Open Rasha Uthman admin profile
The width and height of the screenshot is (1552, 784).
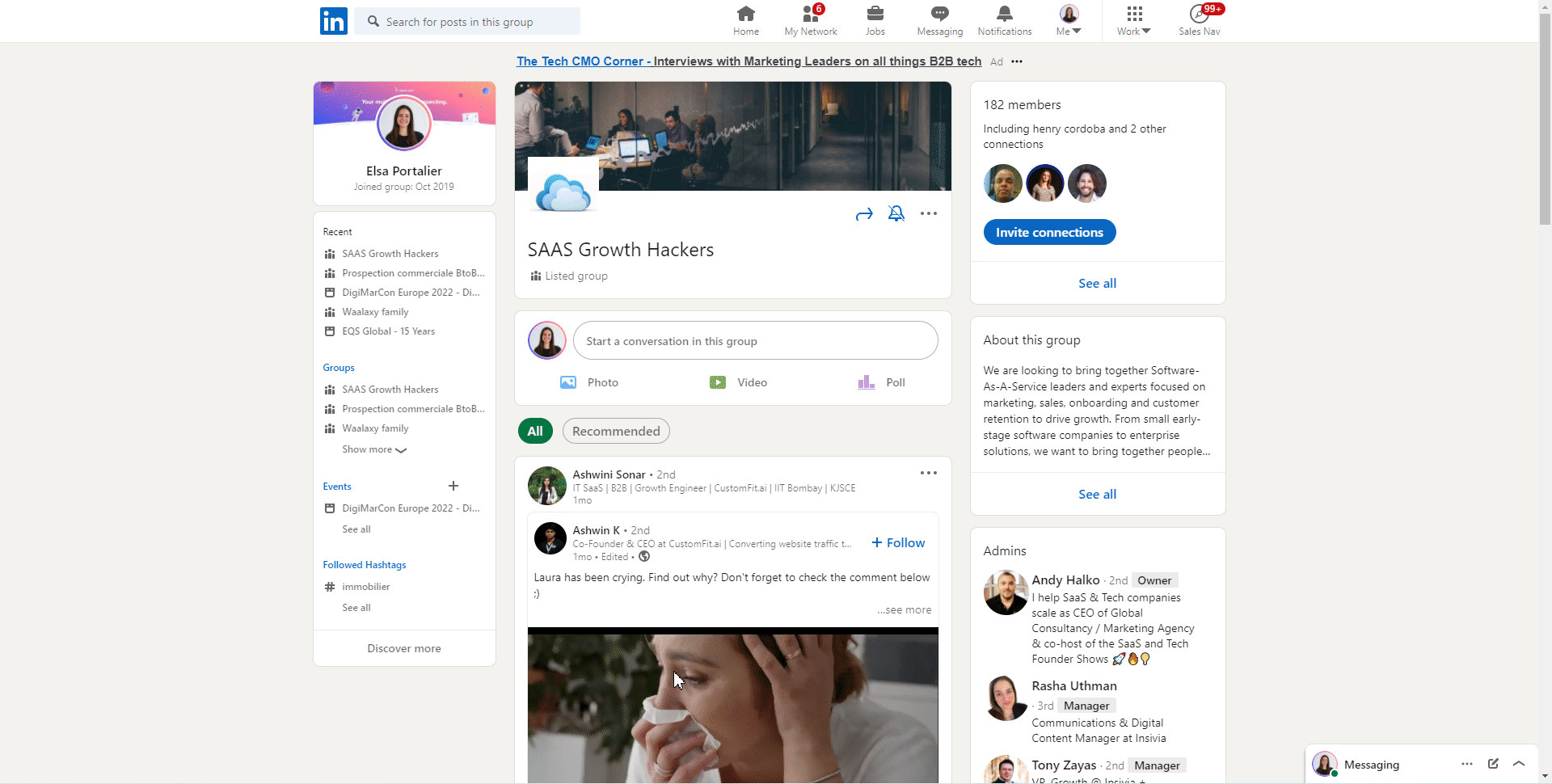(x=1074, y=686)
